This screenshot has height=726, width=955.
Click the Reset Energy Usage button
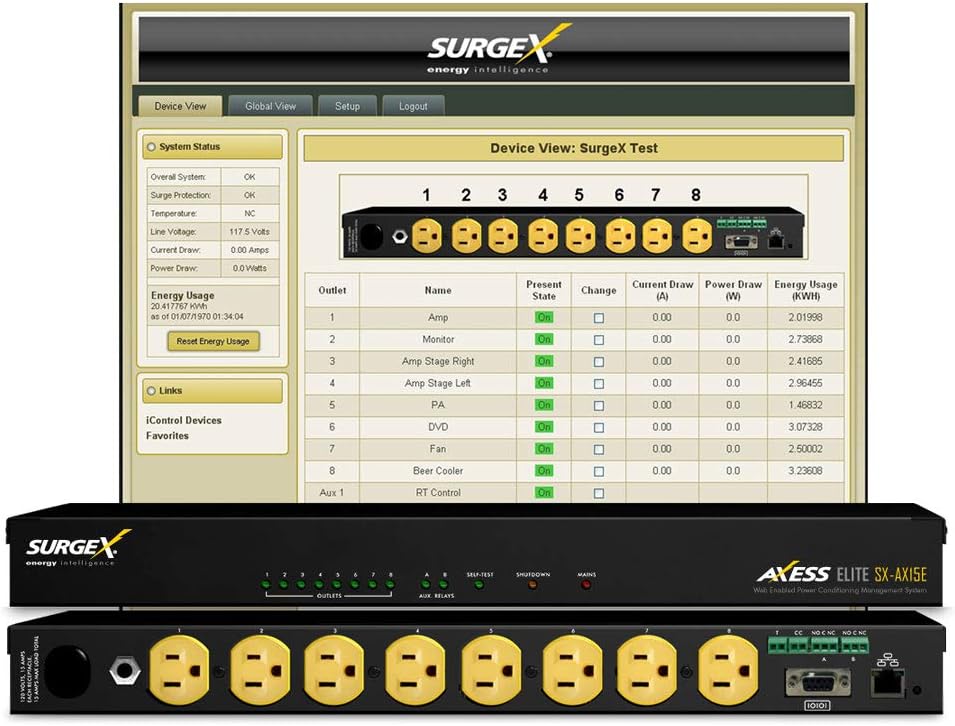point(213,341)
